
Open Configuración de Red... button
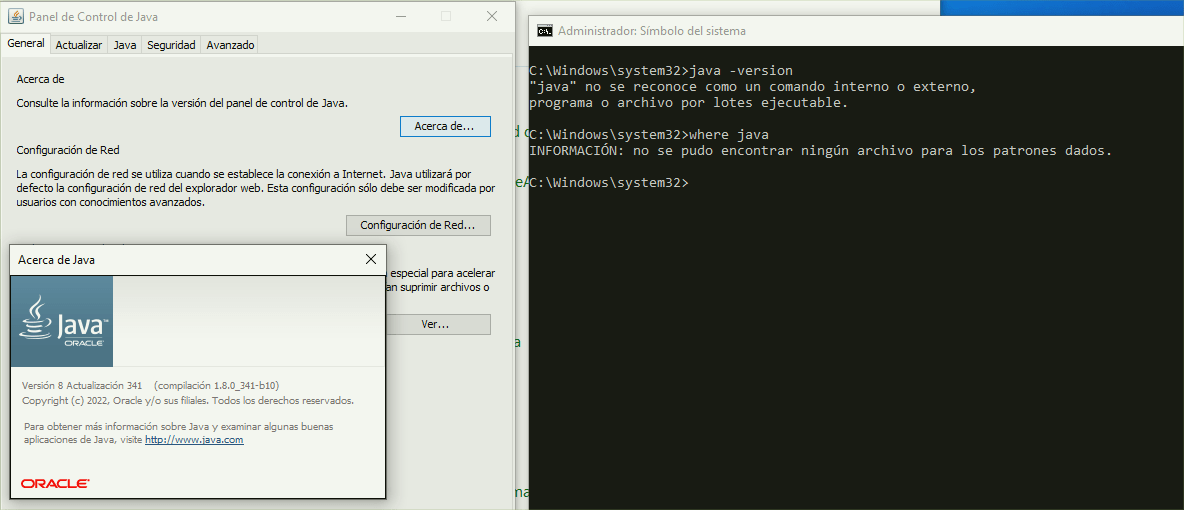[x=418, y=225]
